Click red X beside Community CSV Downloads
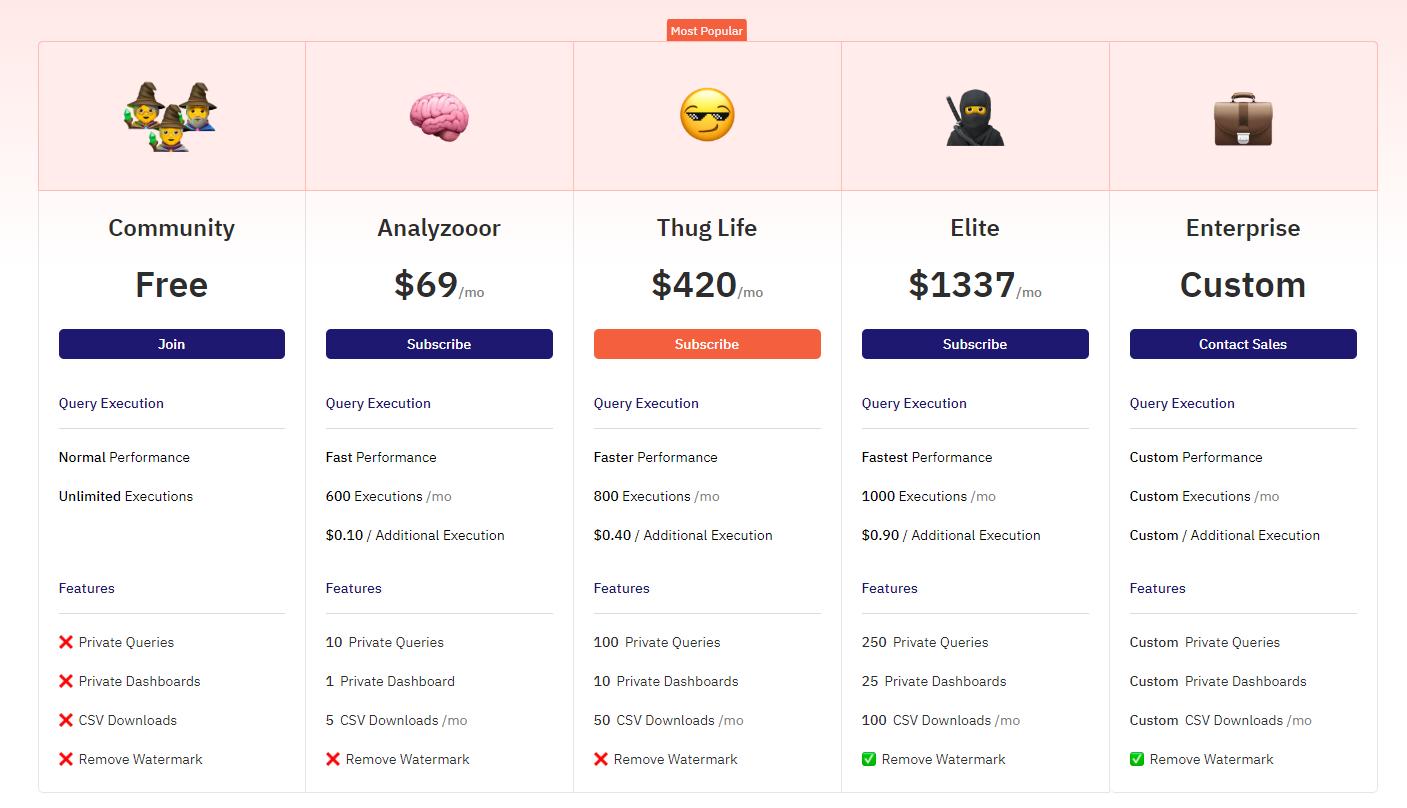The width and height of the screenshot is (1407, 808). (66, 720)
